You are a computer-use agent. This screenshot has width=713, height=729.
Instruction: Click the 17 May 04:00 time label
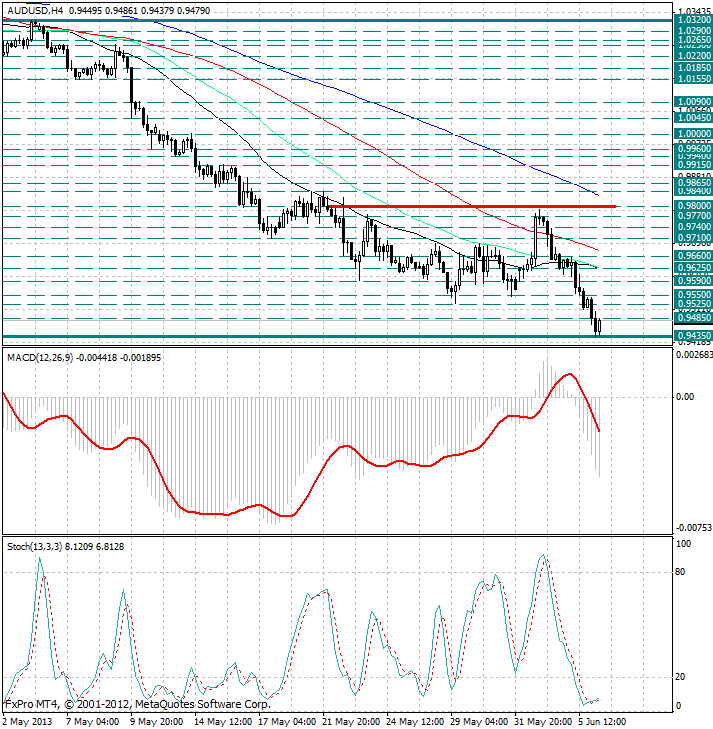coord(286,722)
